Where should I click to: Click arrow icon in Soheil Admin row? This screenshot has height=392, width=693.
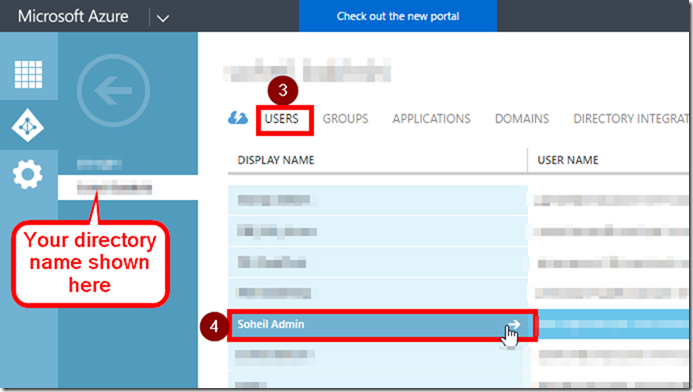pos(514,324)
